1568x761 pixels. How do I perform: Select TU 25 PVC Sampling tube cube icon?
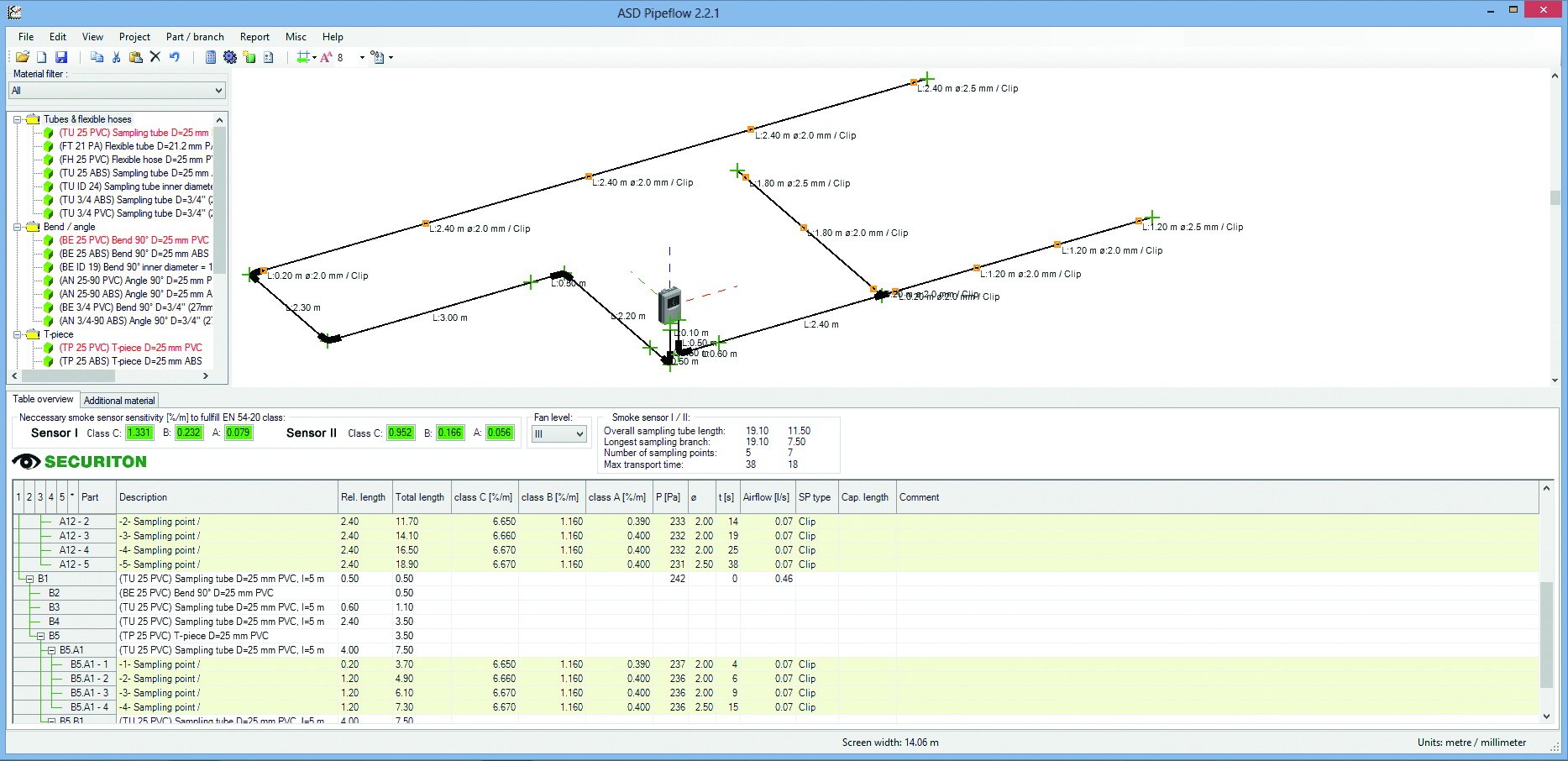coord(49,133)
